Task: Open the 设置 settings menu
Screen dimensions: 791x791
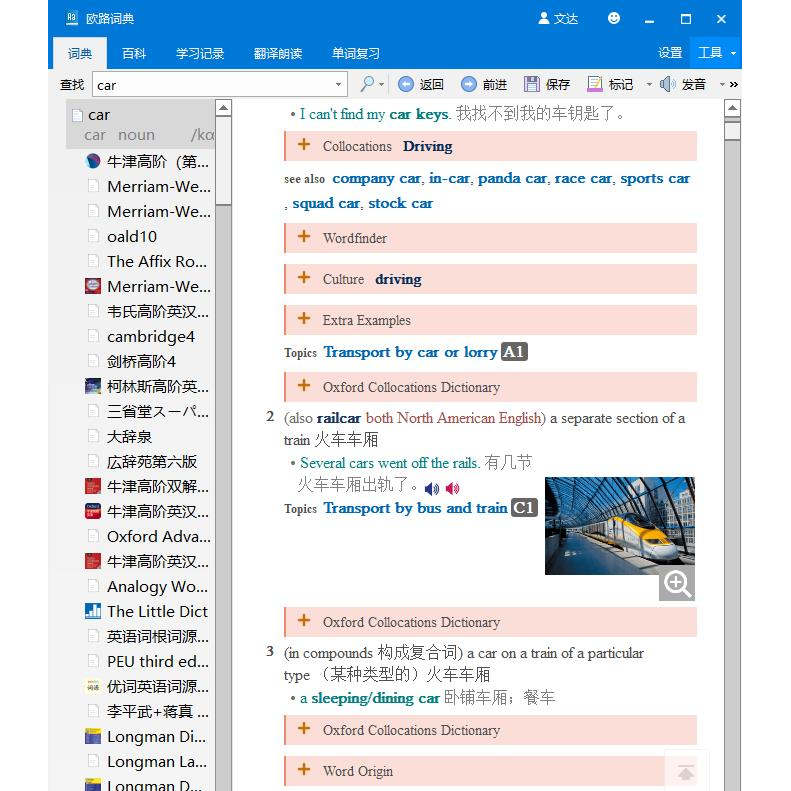Action: coord(670,52)
